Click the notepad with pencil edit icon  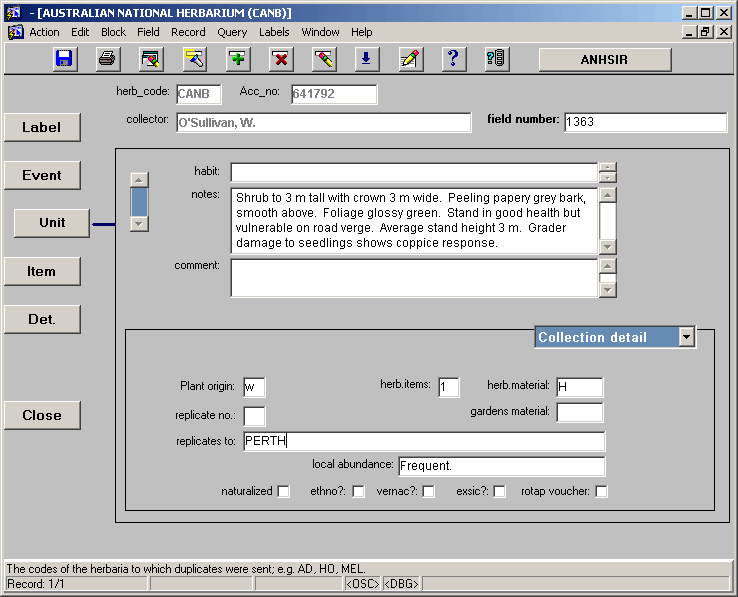[x=409, y=59]
